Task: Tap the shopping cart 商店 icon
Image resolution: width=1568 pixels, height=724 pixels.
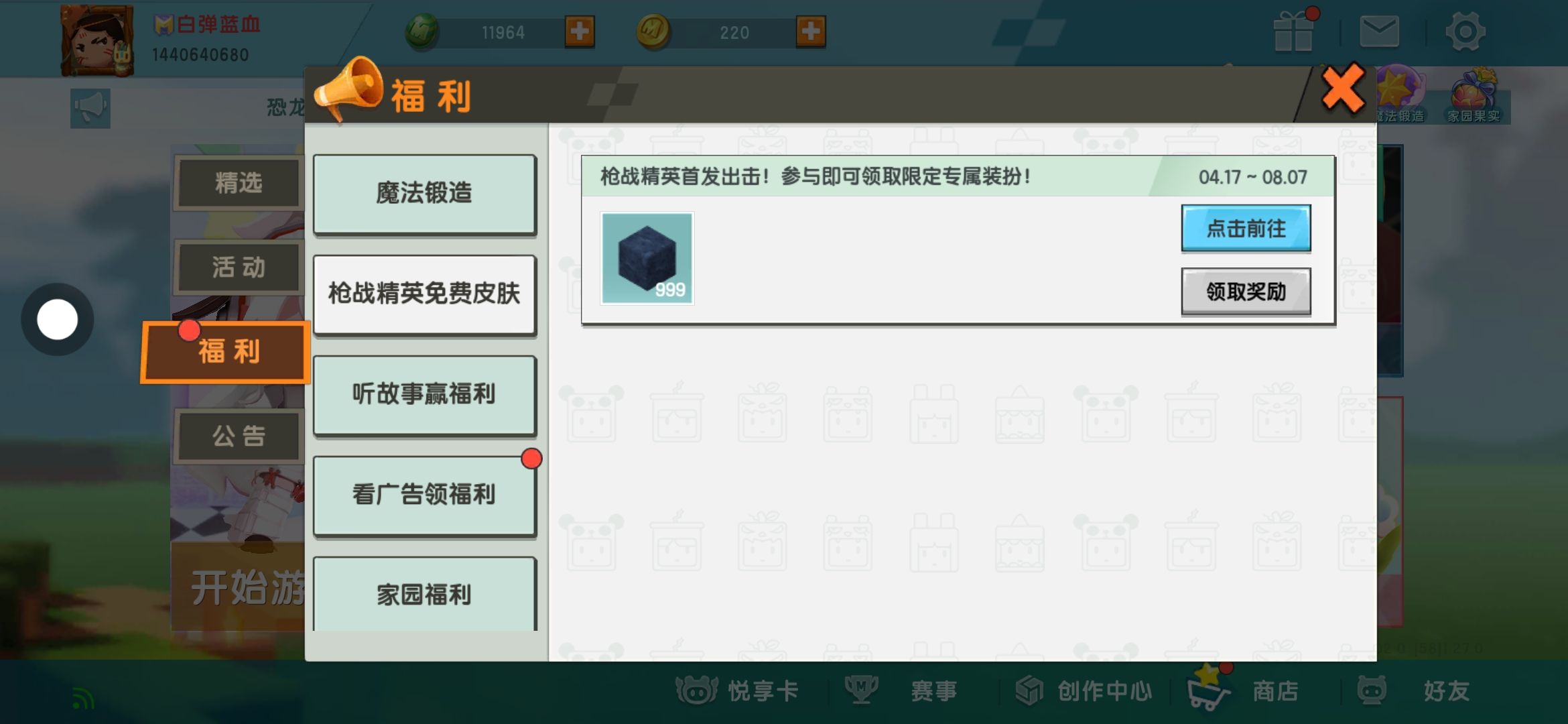Action: point(1209,688)
